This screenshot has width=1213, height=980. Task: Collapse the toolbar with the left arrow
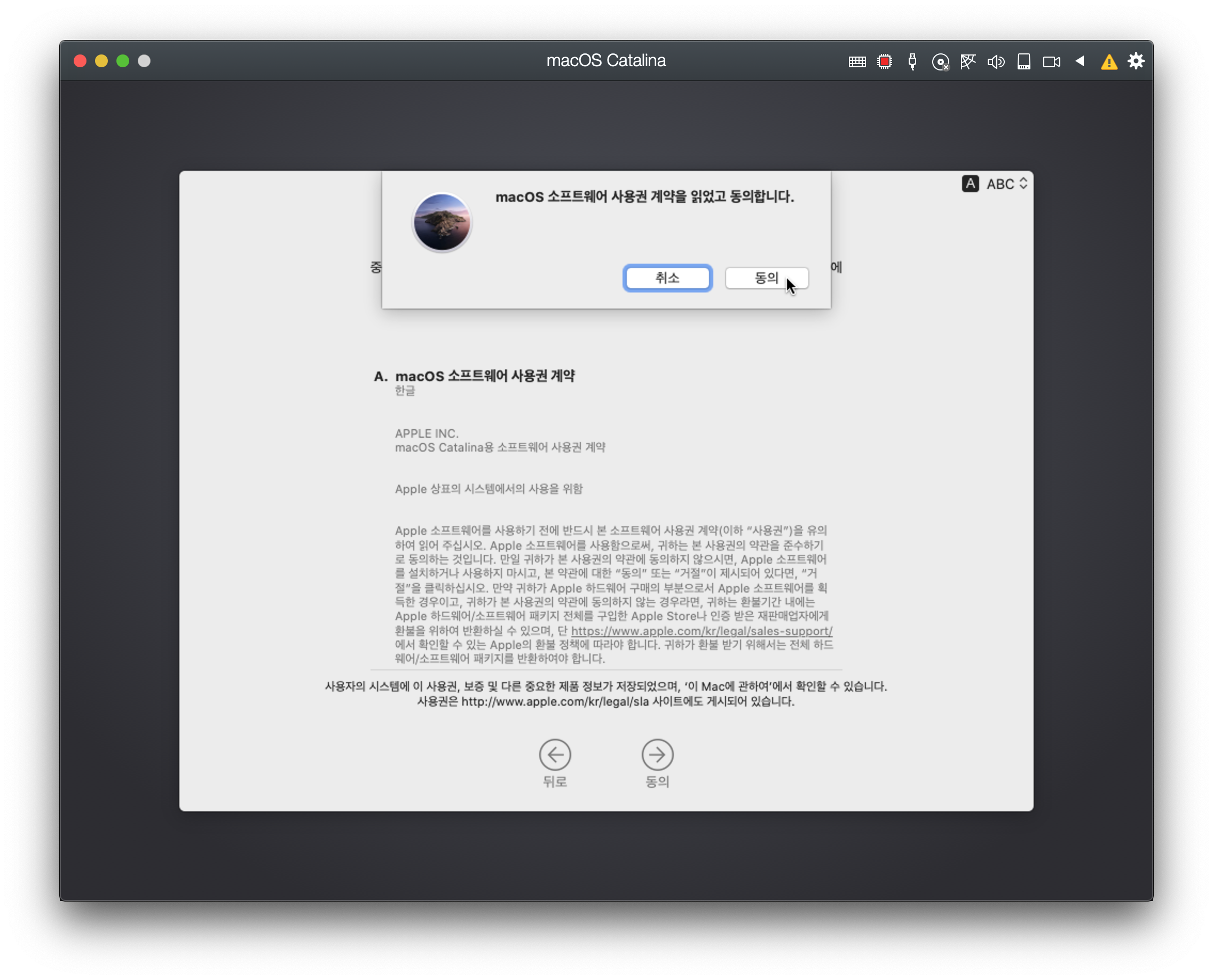(1080, 61)
